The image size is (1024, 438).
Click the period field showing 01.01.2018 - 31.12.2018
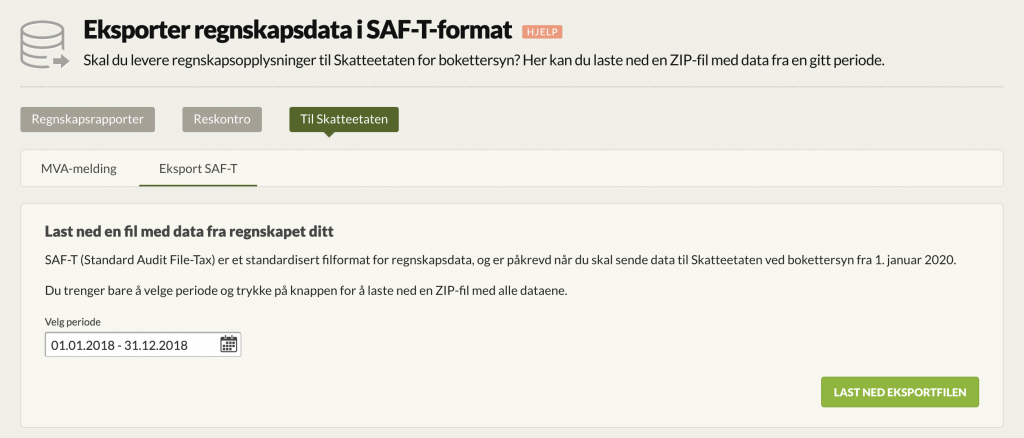[143, 345]
